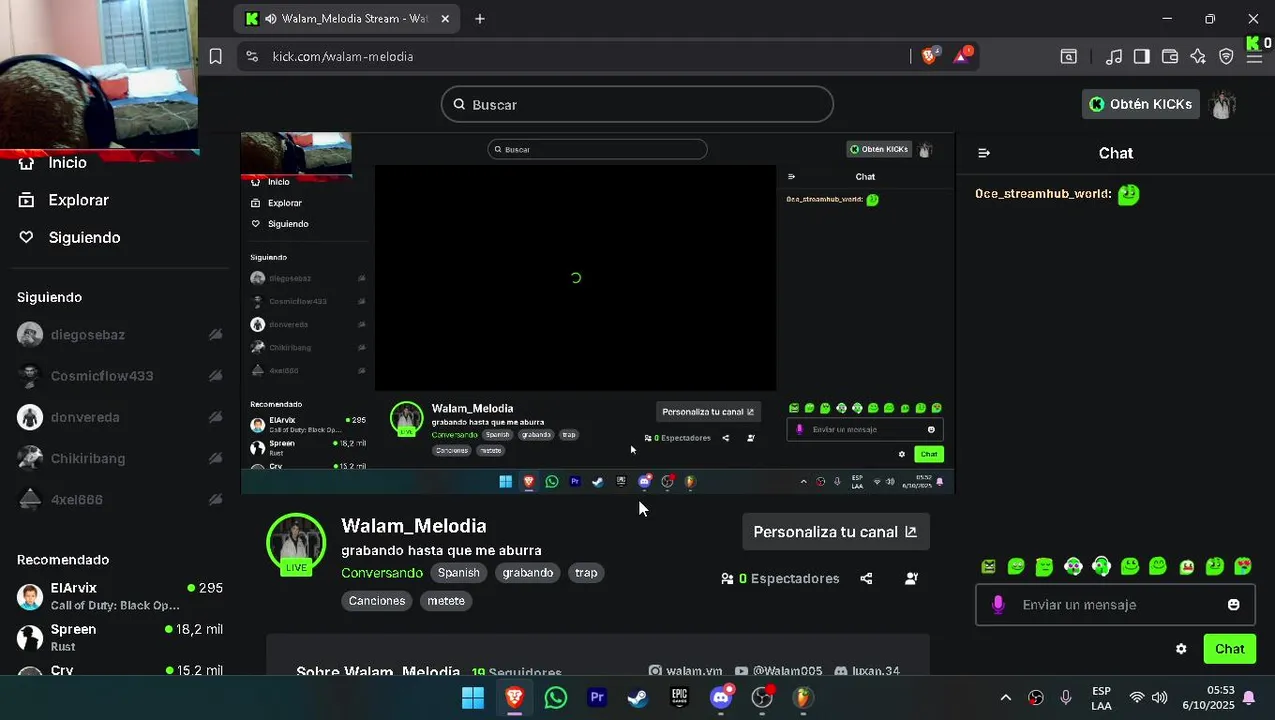The height and width of the screenshot is (720, 1275).
Task: Click the share stream icon
Action: 866,578
